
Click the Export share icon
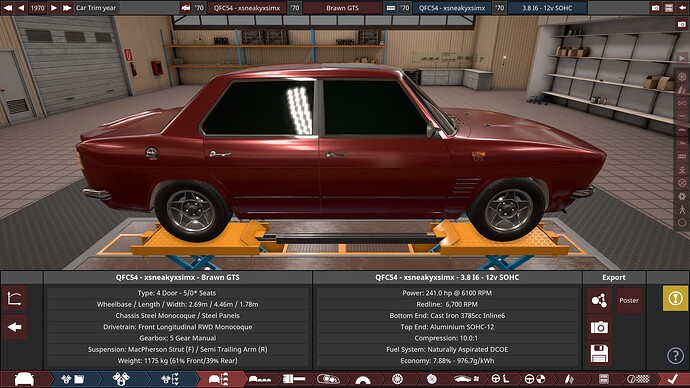(599, 300)
